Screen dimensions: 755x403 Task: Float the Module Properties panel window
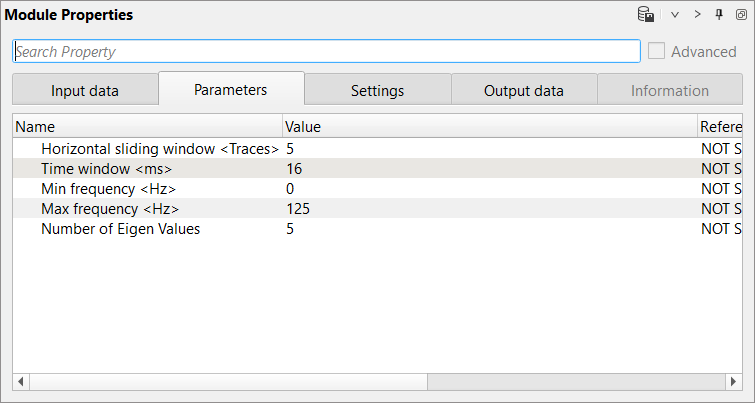pos(741,15)
